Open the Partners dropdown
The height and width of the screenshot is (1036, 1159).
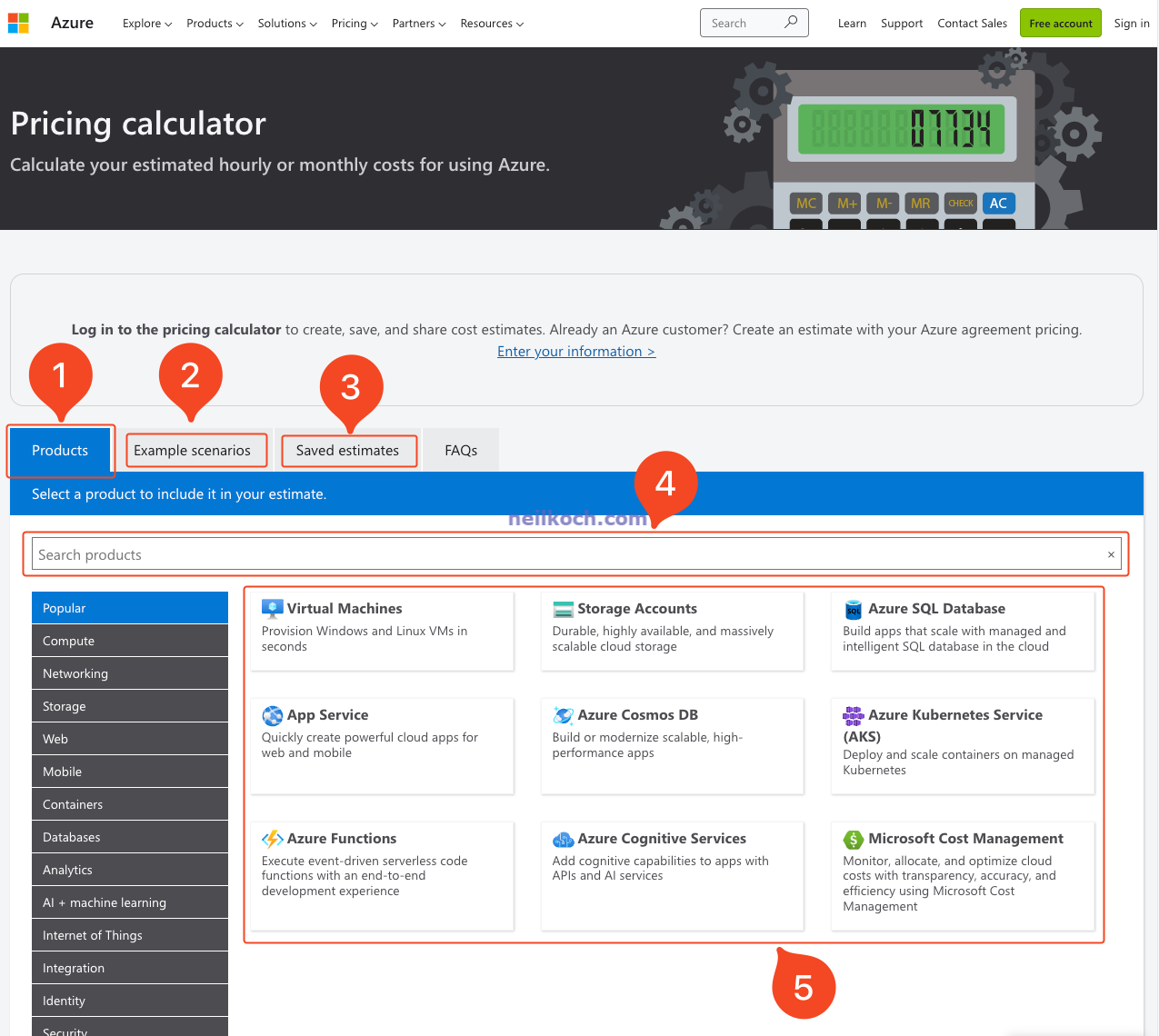click(419, 24)
